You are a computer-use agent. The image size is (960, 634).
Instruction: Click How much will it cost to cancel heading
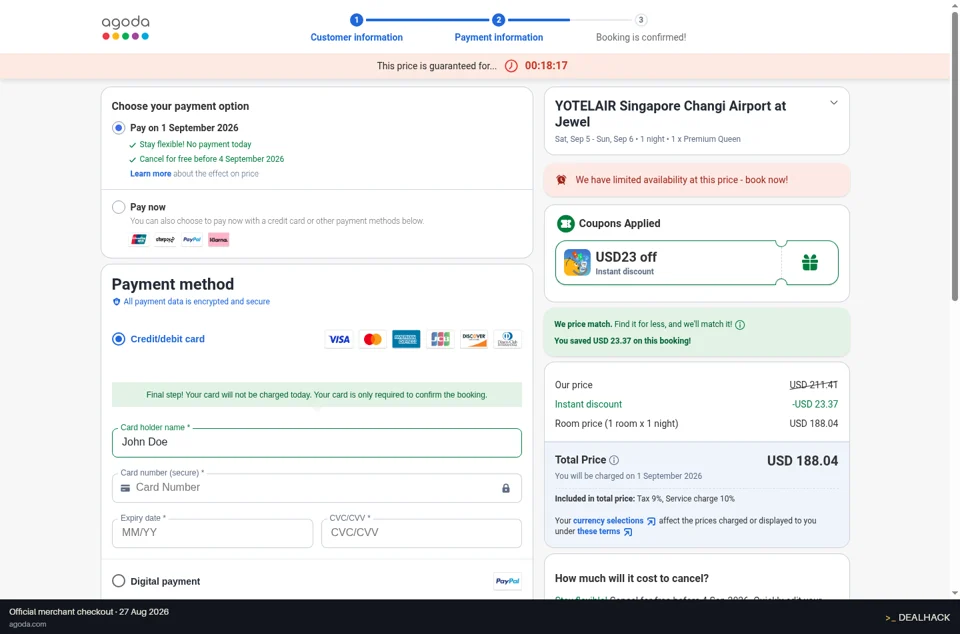632,578
